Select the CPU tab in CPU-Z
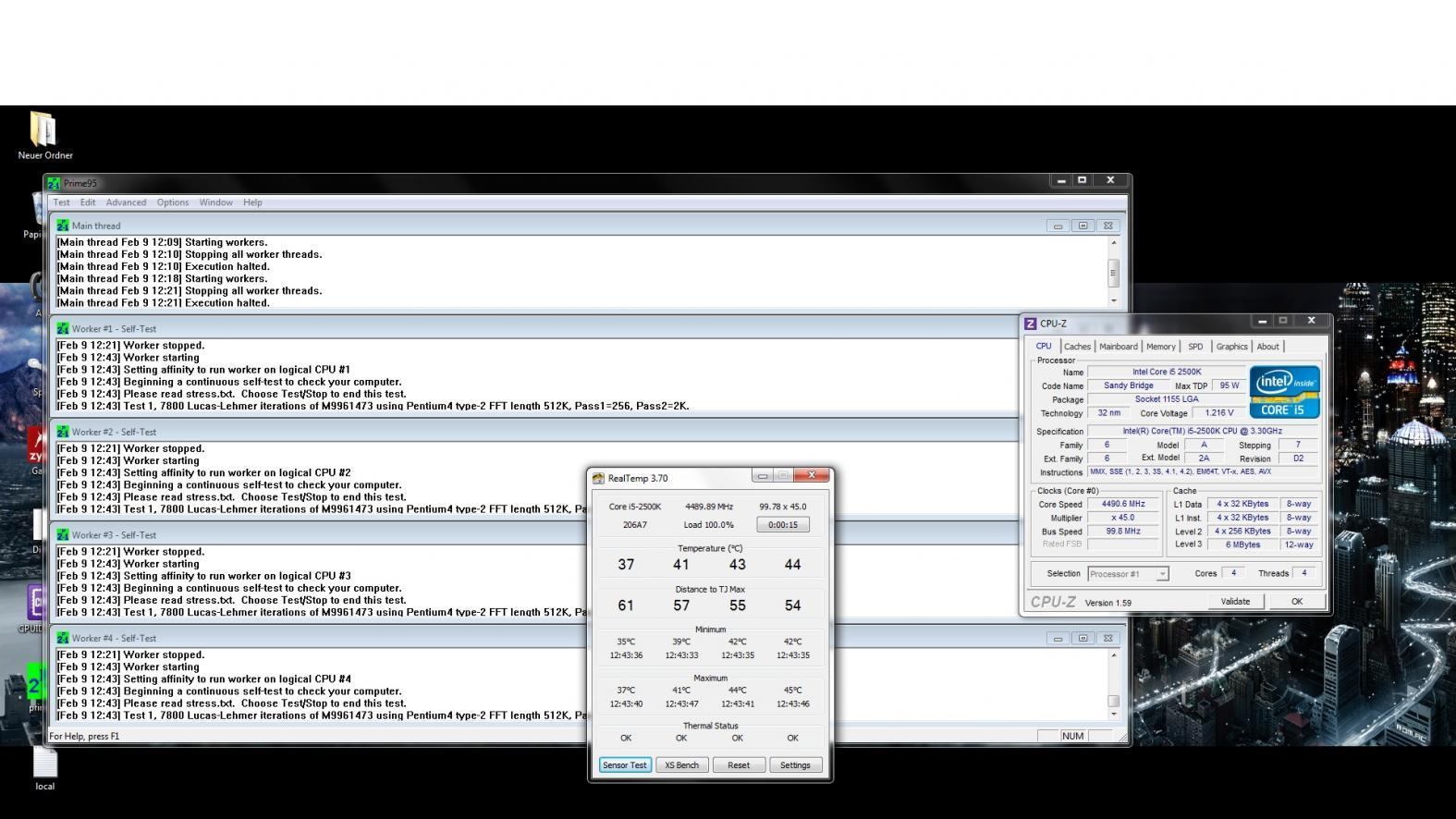The height and width of the screenshot is (819, 1456). (1044, 346)
